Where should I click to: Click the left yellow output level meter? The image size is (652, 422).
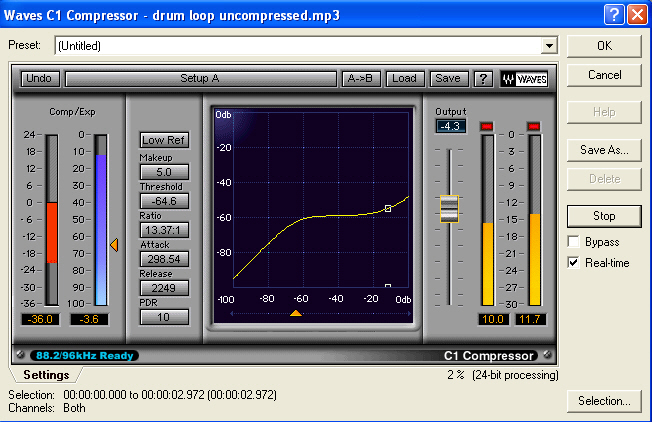coord(487,220)
